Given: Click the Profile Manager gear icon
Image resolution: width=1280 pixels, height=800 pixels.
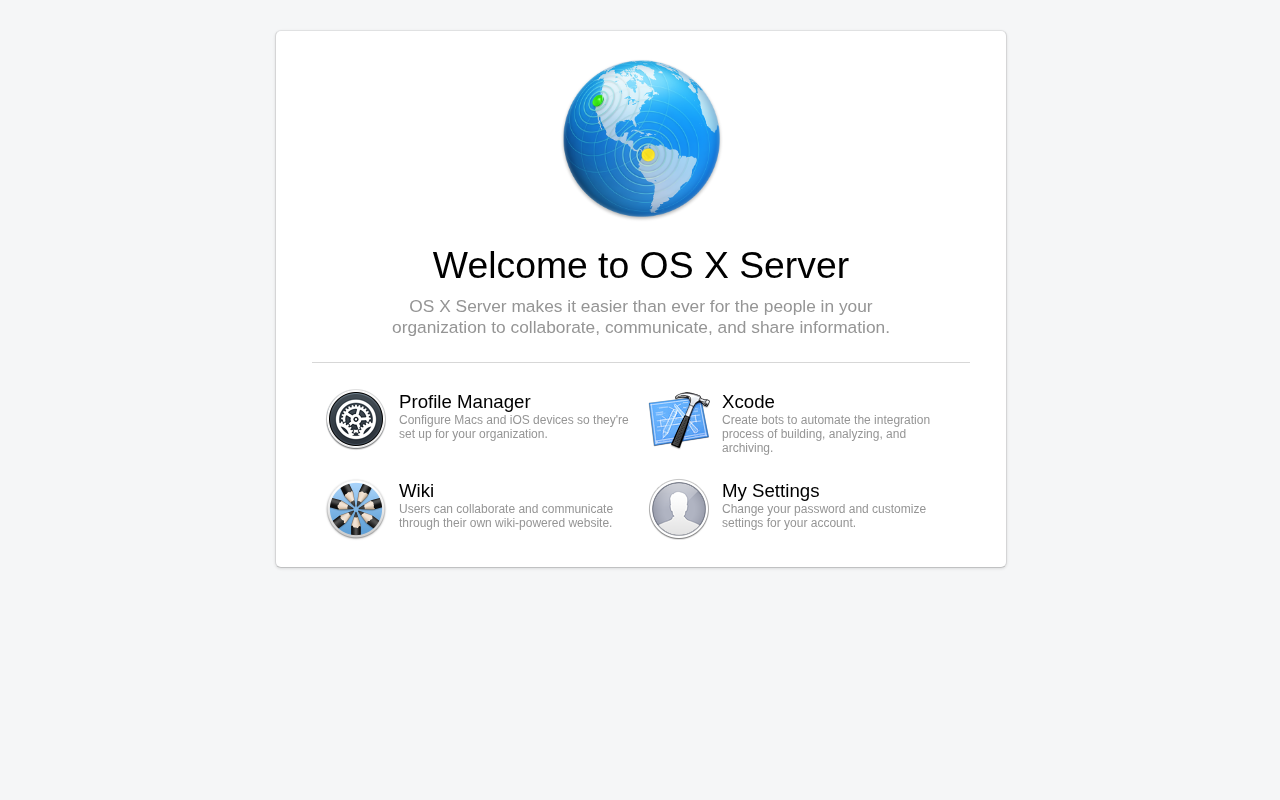Looking at the screenshot, I should point(356,420).
